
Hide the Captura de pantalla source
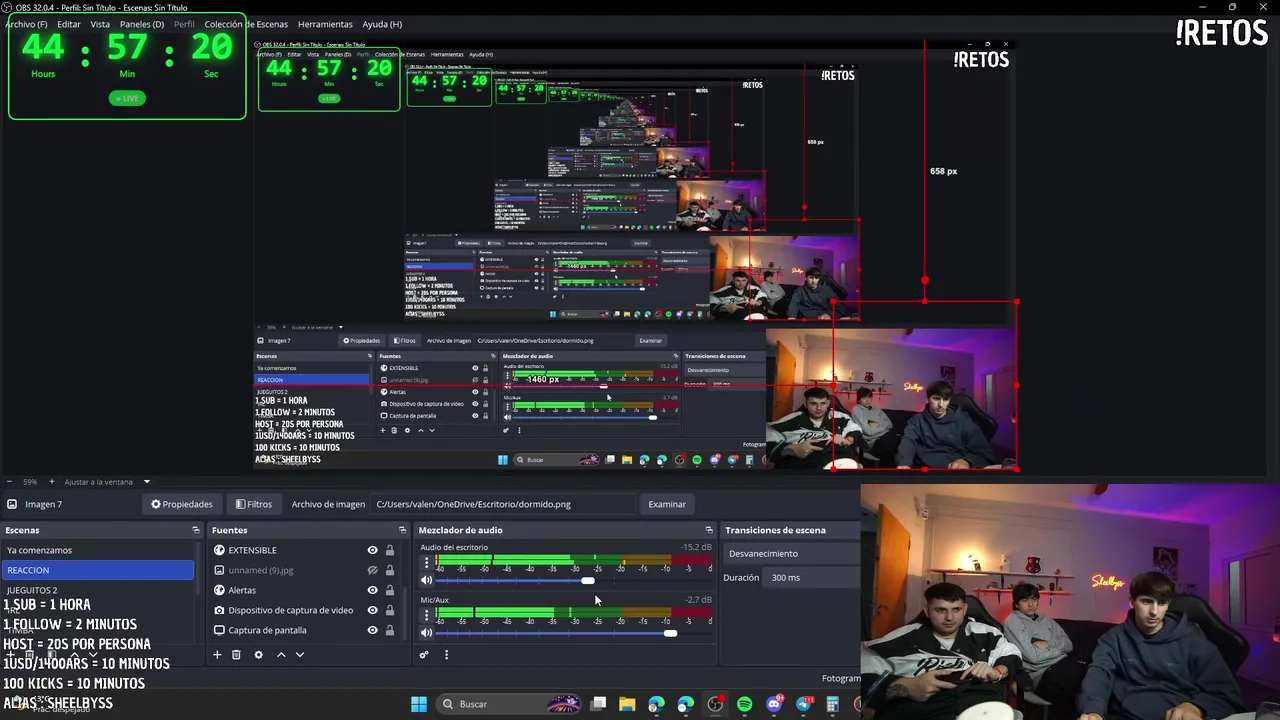pyautogui.click(x=373, y=630)
